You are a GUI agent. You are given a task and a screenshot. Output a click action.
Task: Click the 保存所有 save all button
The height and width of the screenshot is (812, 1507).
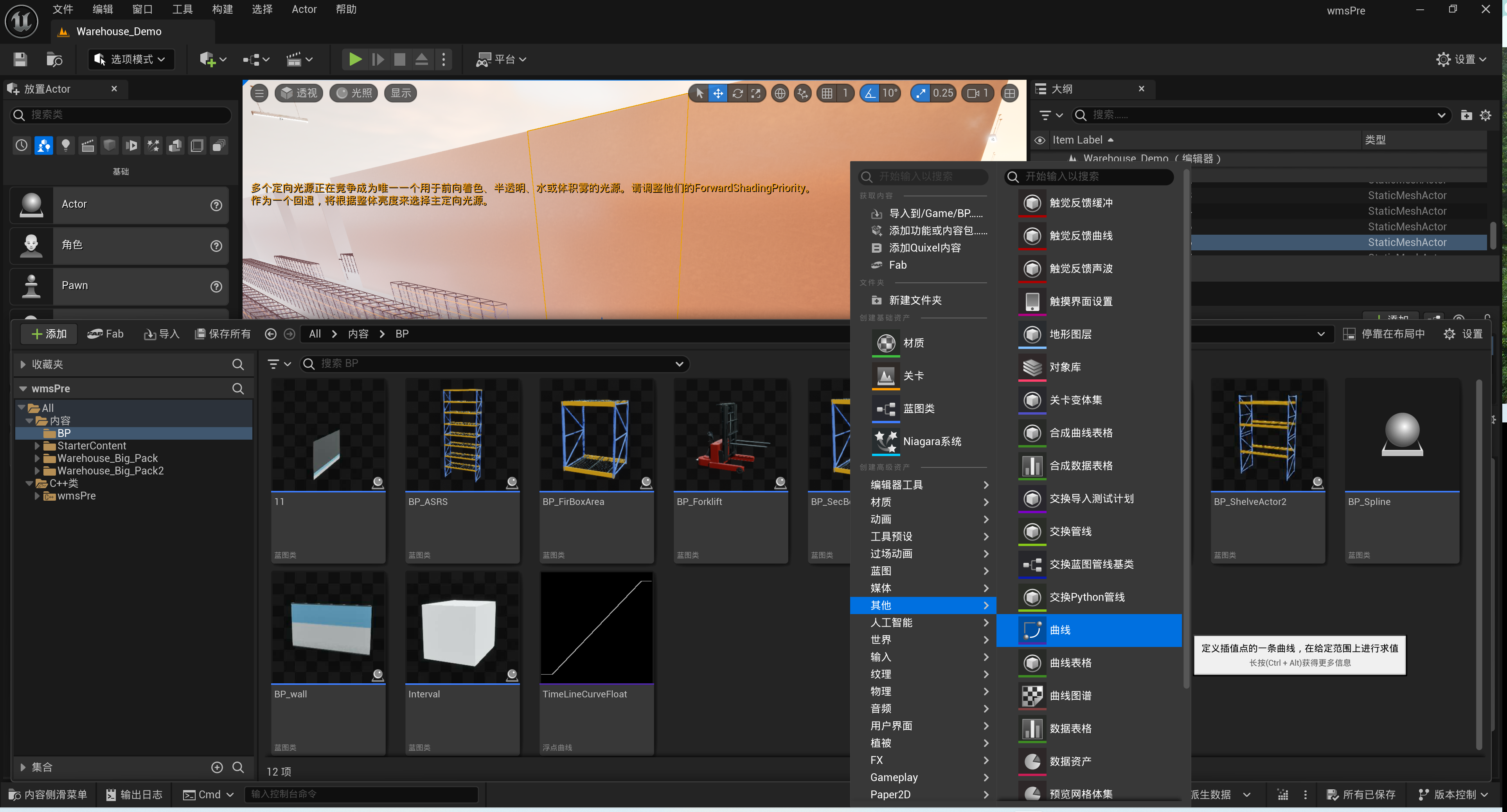point(222,334)
